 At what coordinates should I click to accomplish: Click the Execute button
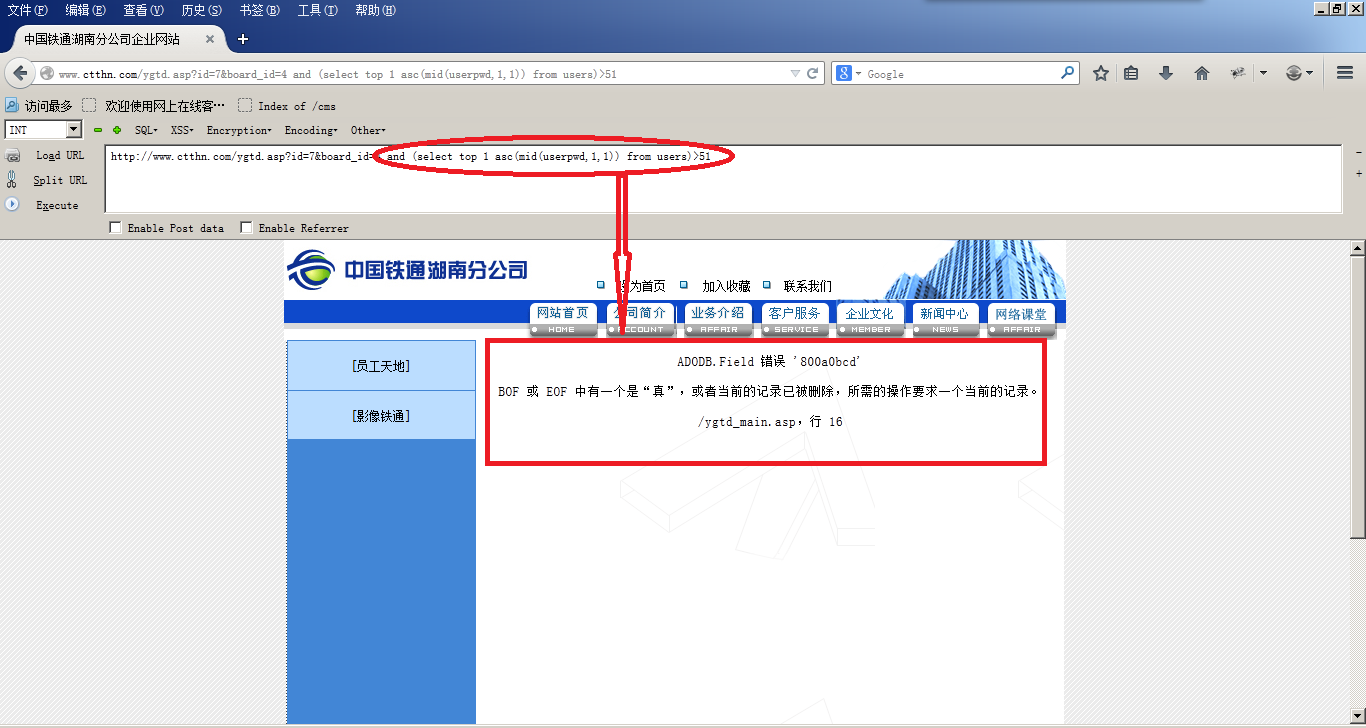(57, 205)
